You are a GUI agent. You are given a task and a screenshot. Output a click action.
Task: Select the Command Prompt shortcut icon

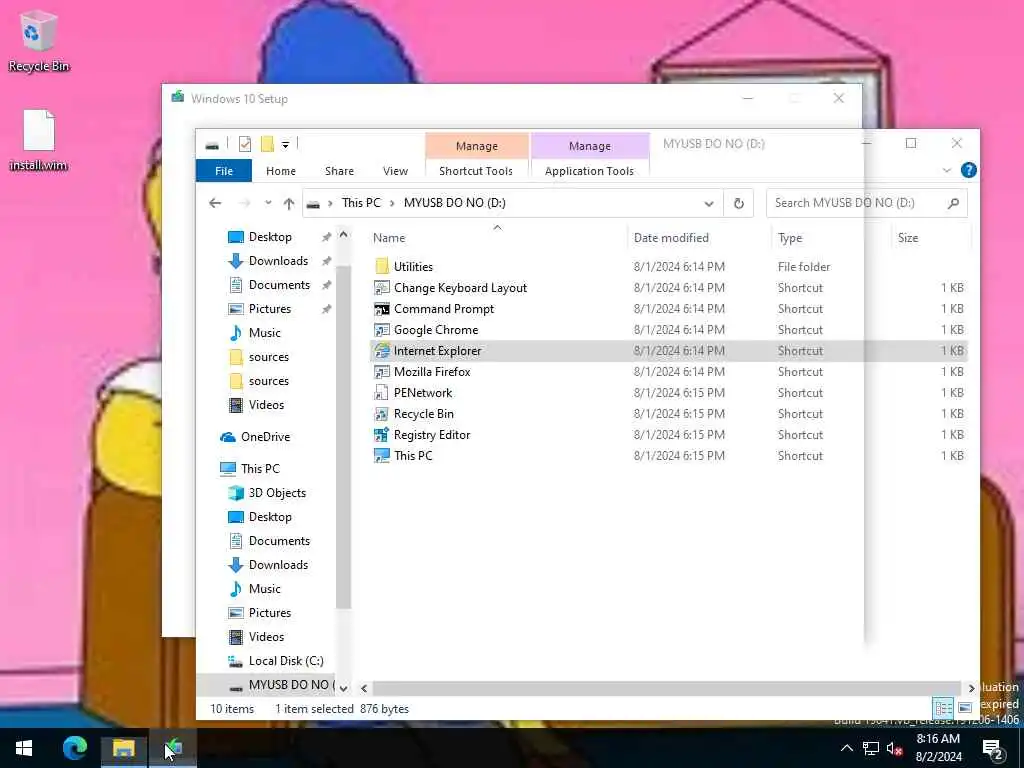click(382, 309)
